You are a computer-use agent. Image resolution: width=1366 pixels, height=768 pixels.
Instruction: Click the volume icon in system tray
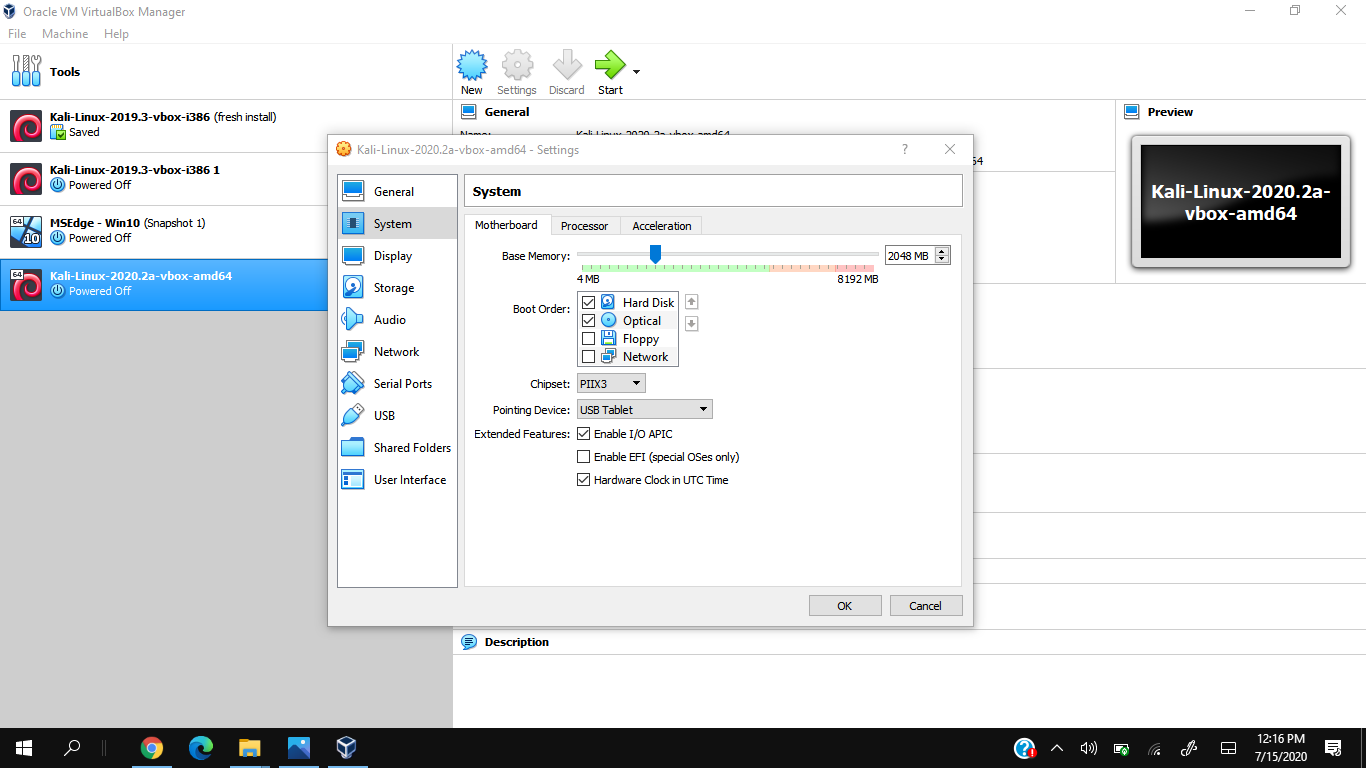[1089, 748]
